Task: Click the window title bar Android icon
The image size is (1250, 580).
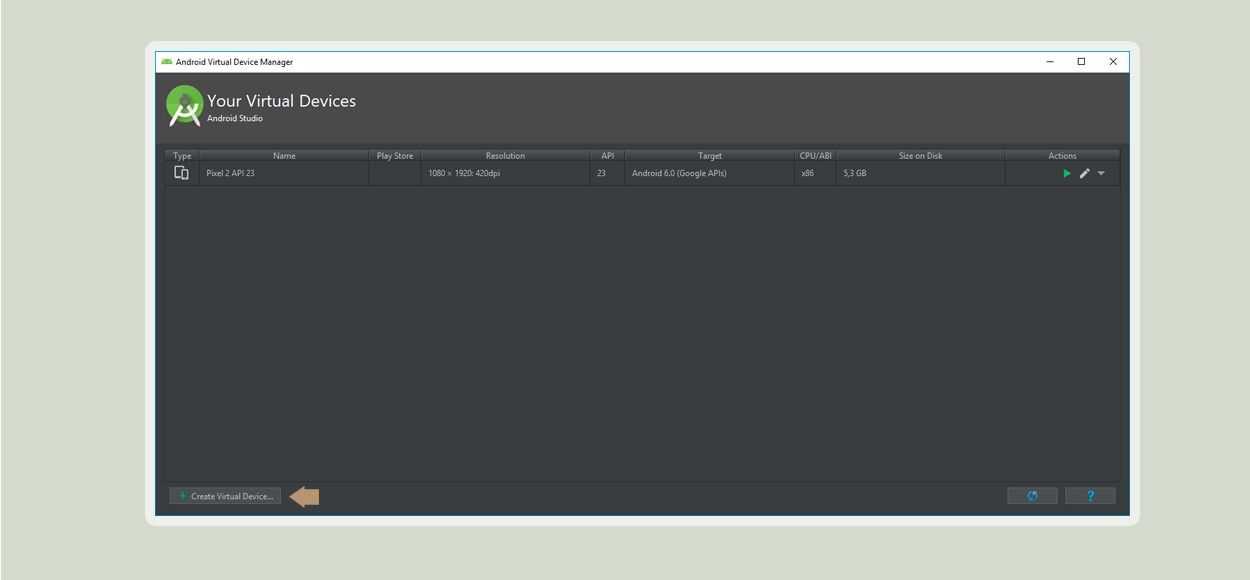Action: 166,62
